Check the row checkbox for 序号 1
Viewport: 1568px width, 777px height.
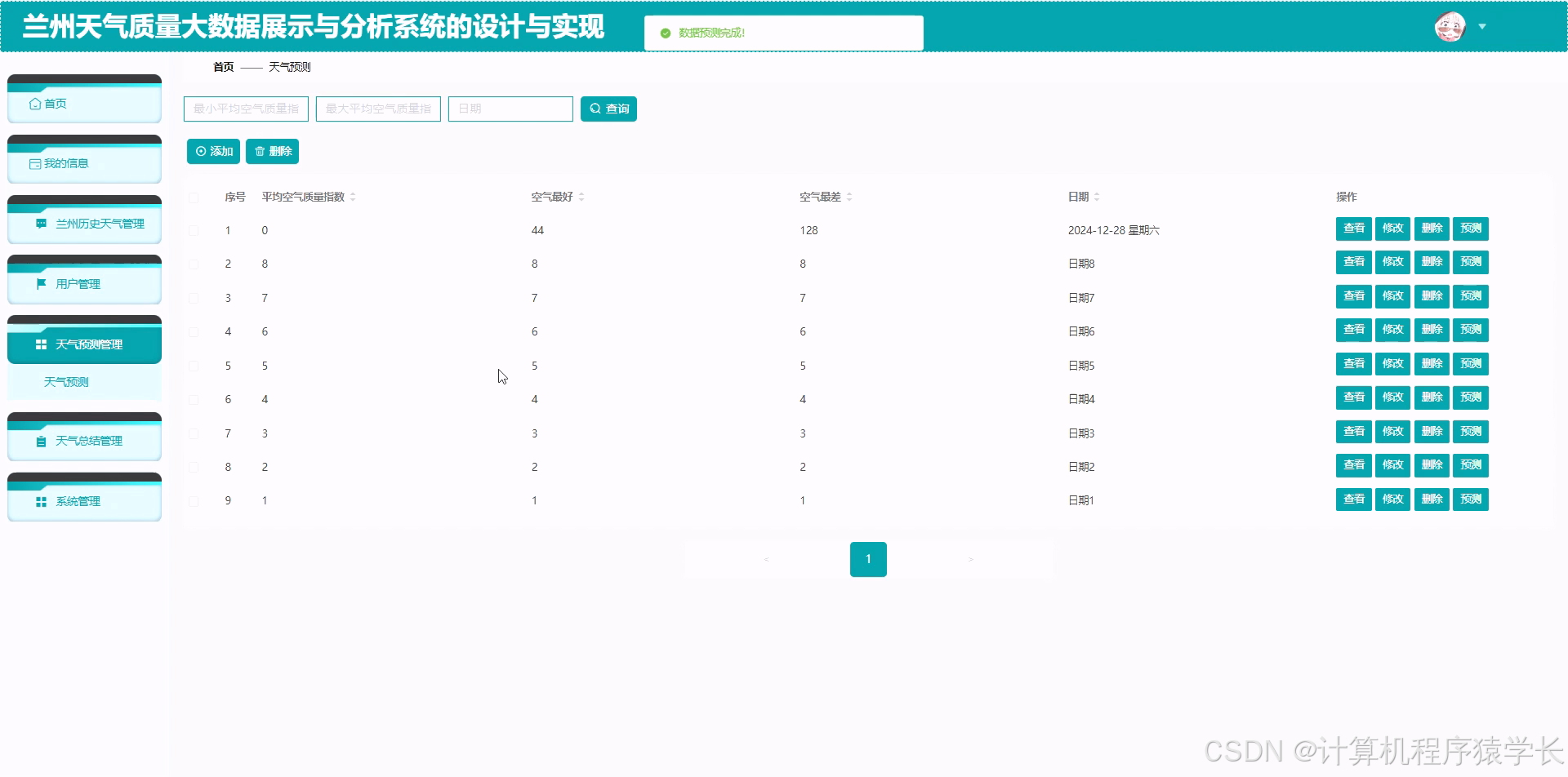pos(194,229)
